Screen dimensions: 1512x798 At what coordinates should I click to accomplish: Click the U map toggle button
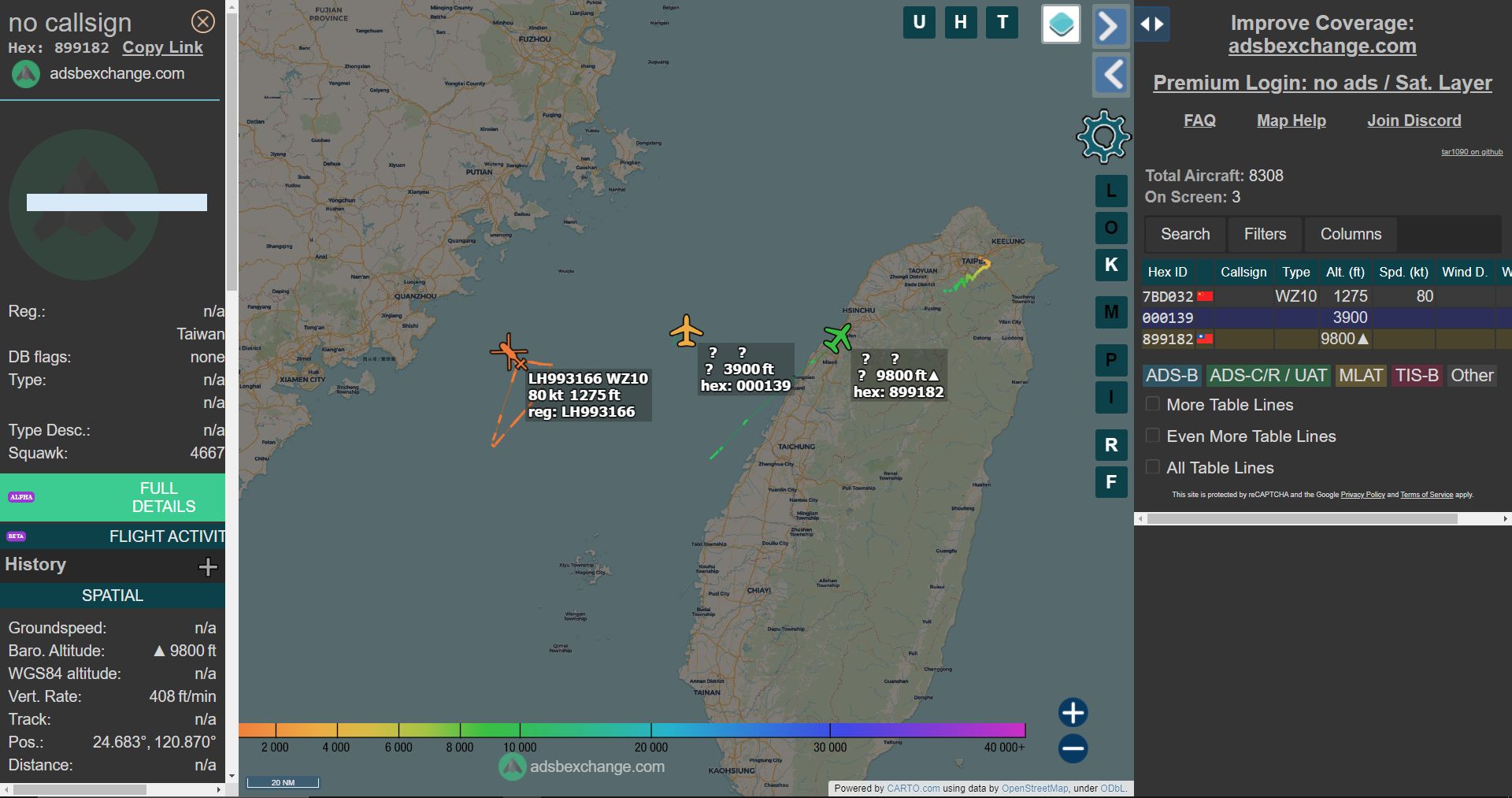(x=919, y=22)
